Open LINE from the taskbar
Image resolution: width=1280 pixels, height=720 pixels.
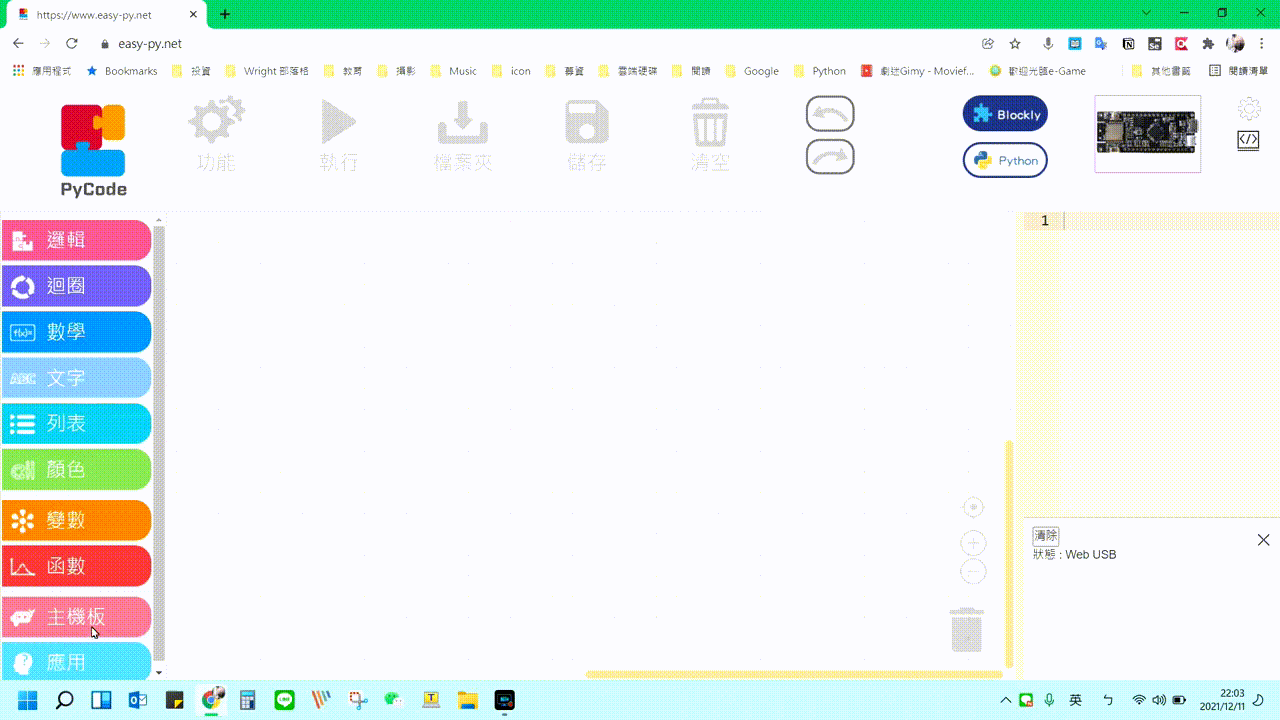point(285,700)
